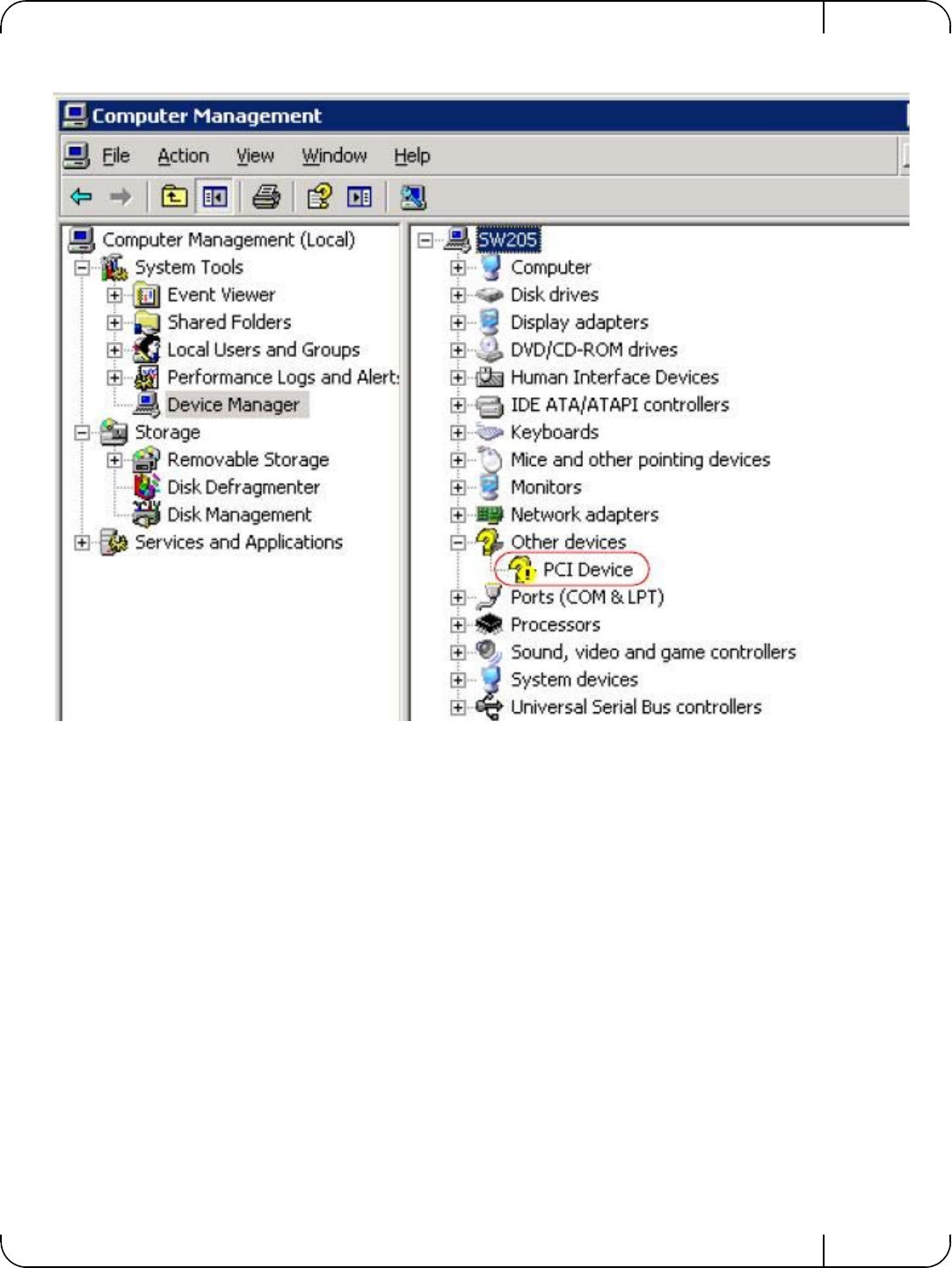Click the menu bar console icon
Viewport: 952px width, 1268px height.
coord(77,156)
